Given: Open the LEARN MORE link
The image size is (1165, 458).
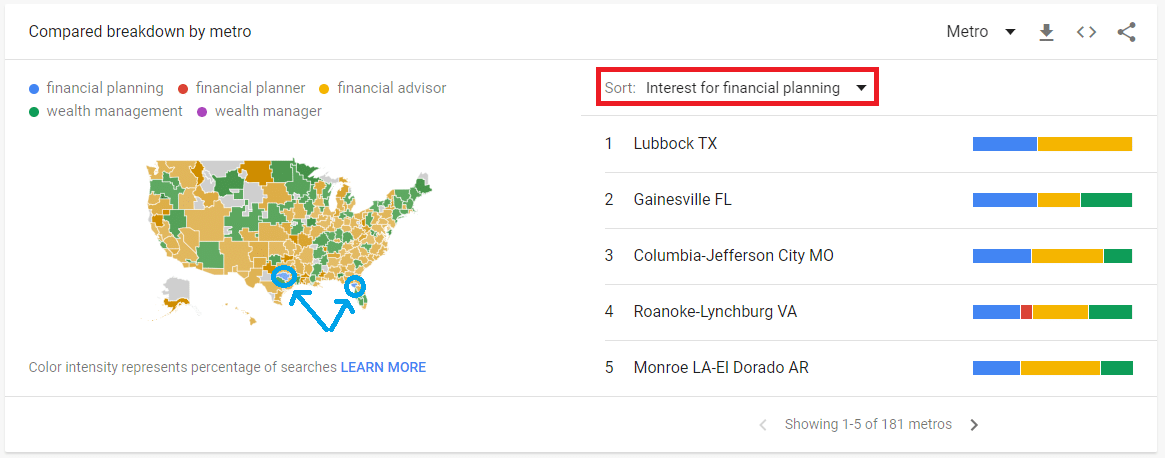Looking at the screenshot, I should coord(383,367).
